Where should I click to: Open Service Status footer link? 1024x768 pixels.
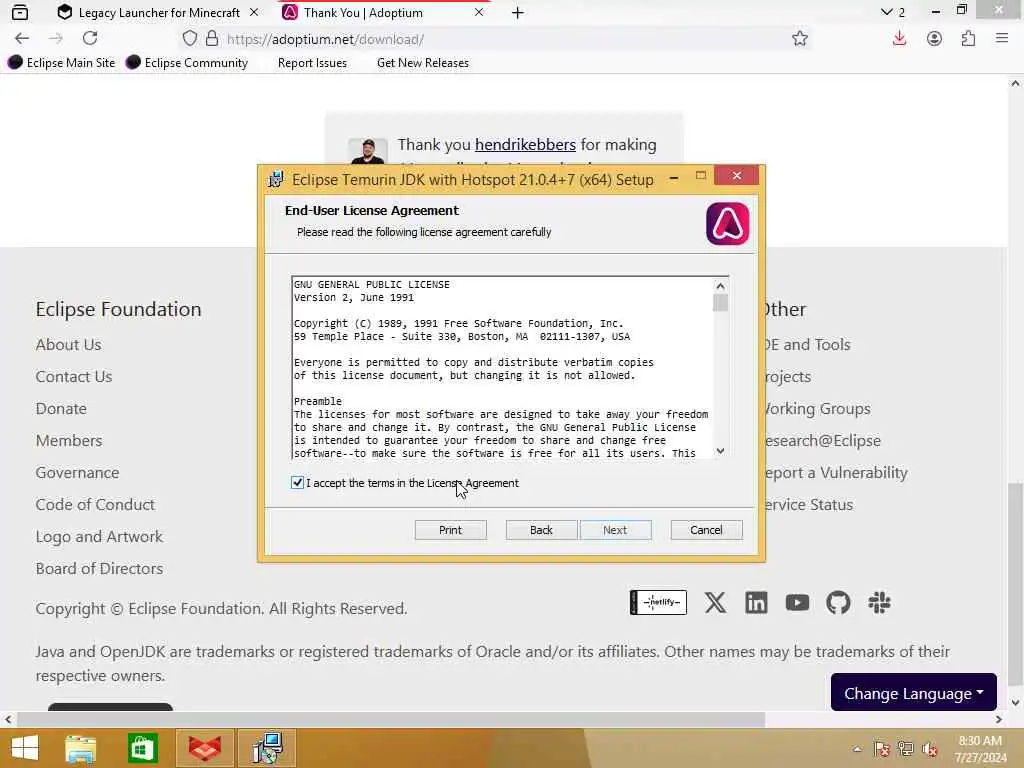click(x=809, y=504)
